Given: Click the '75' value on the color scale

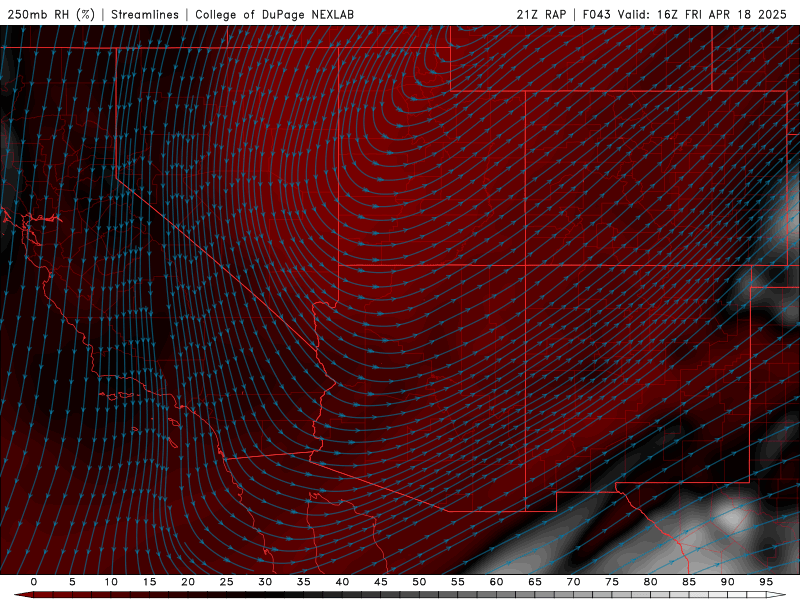Looking at the screenshot, I should (612, 582).
